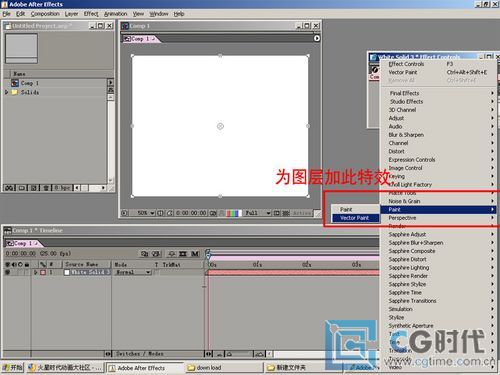Screen dimensions: 500x375
Task: Click the highlighted Paint effects category
Action: [438, 209]
